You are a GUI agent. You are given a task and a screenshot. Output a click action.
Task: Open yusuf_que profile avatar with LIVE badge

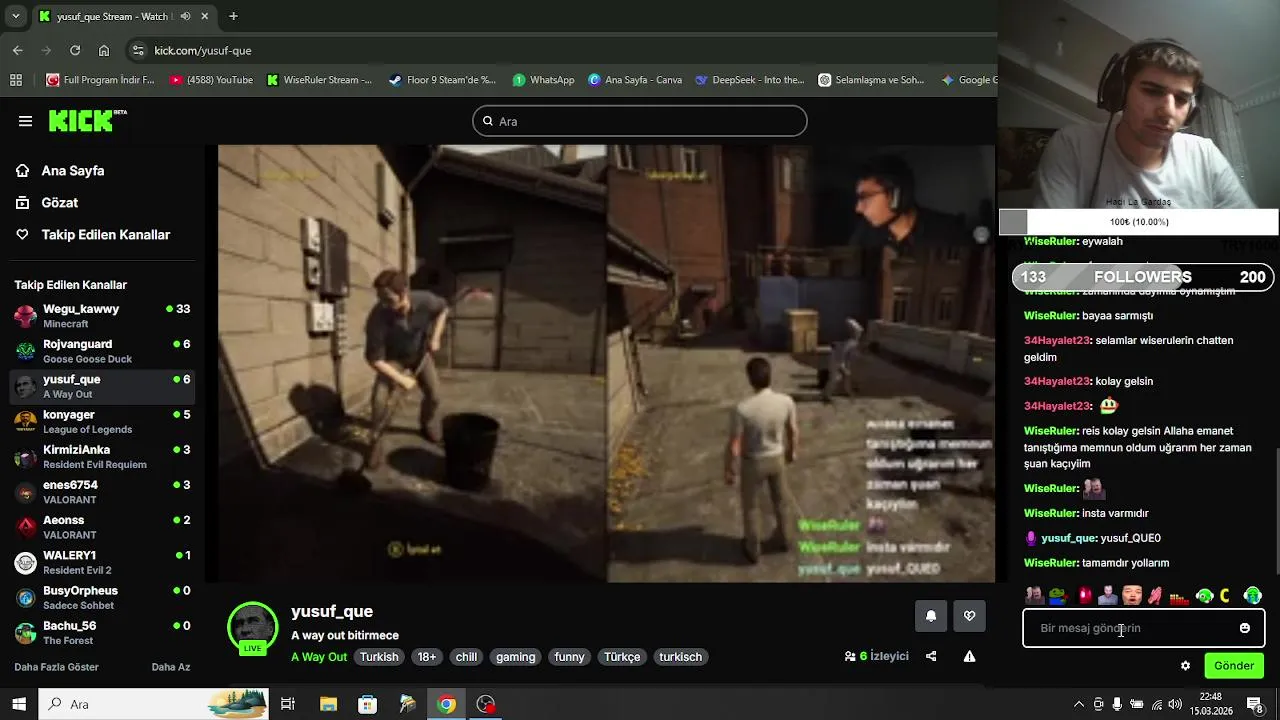pyautogui.click(x=253, y=628)
